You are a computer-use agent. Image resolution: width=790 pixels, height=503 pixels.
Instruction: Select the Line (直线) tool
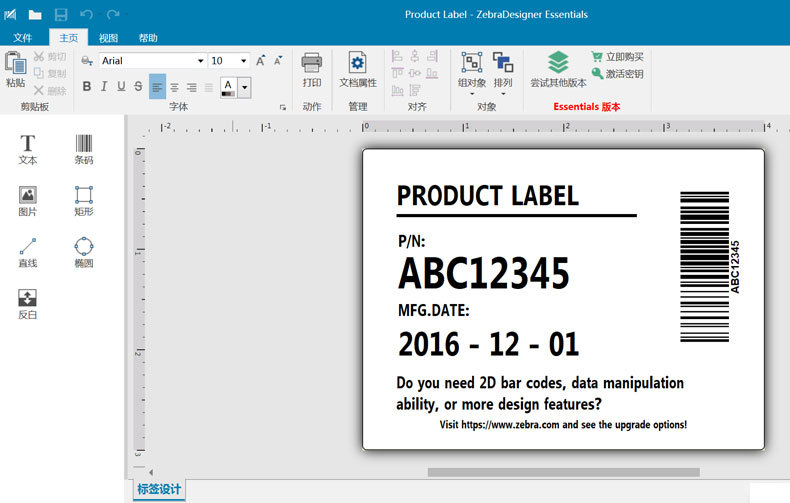[x=28, y=253]
